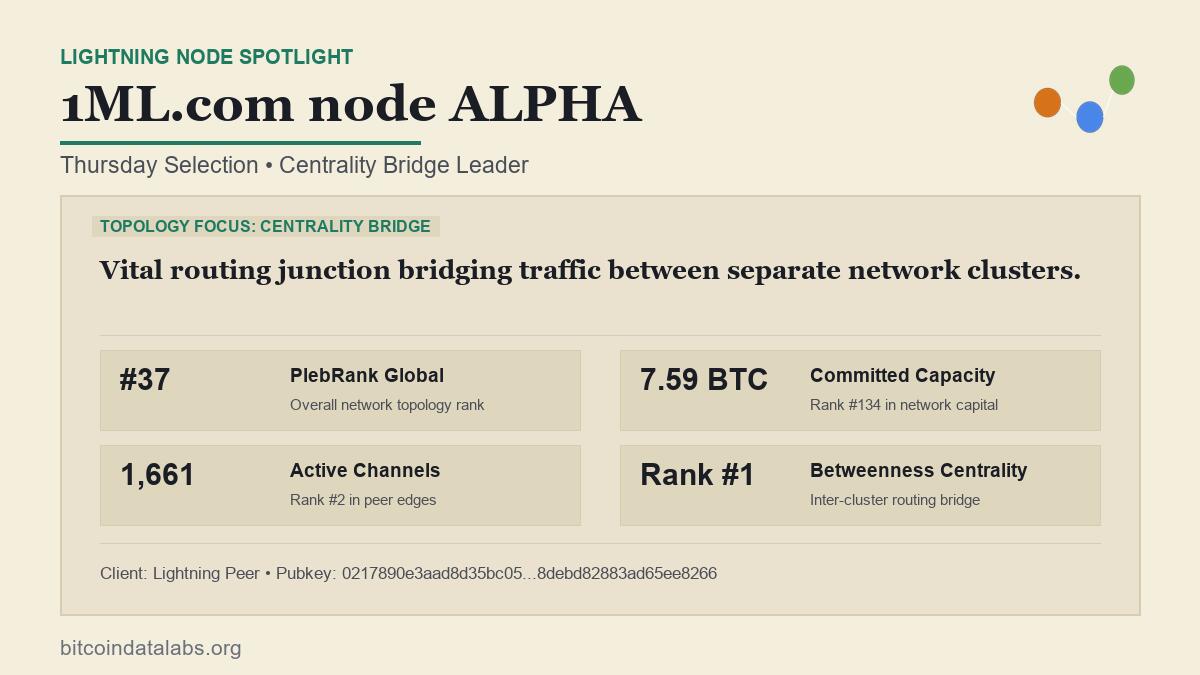Select the PlebRank Global #37 card

(340, 390)
